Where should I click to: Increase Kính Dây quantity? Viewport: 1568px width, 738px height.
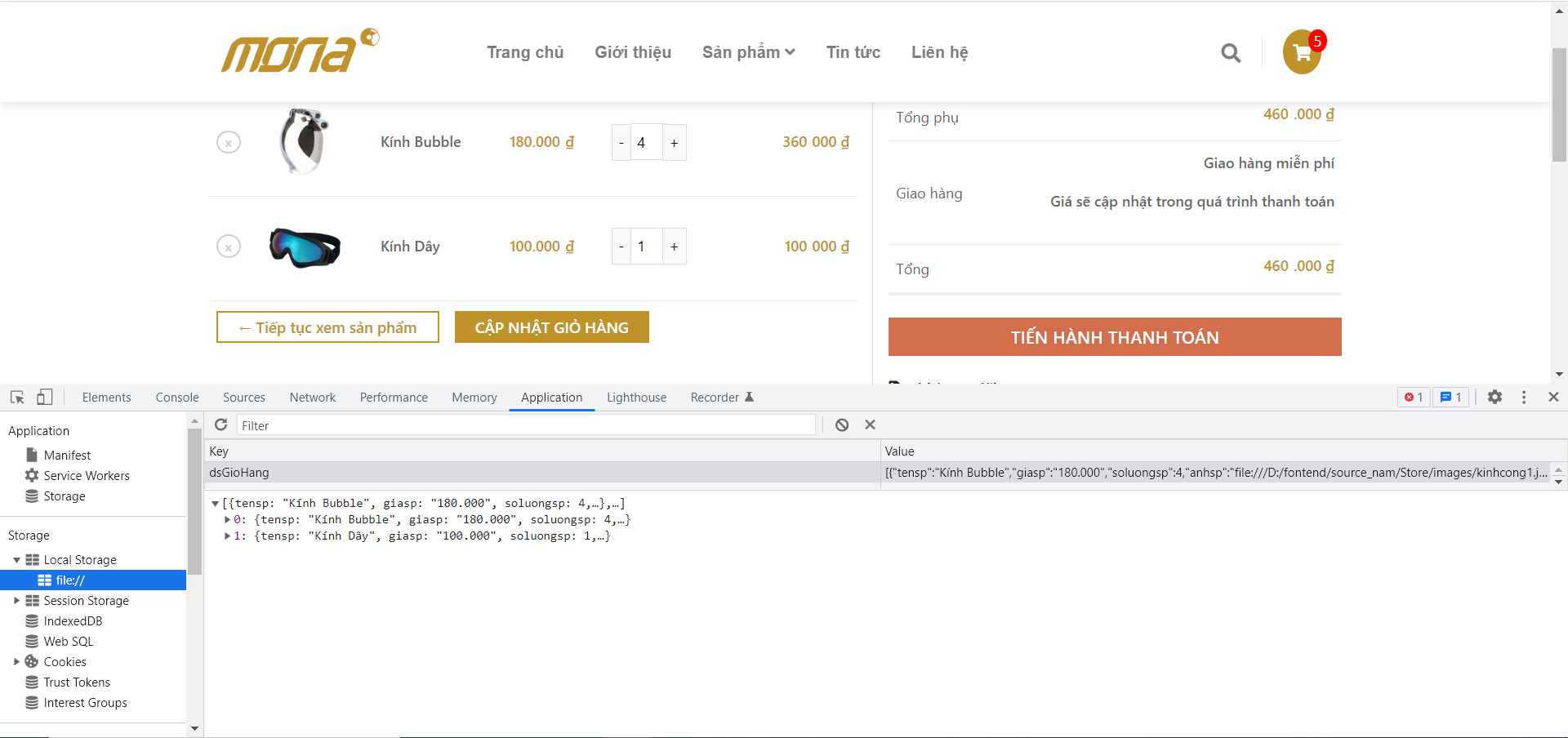click(x=674, y=247)
